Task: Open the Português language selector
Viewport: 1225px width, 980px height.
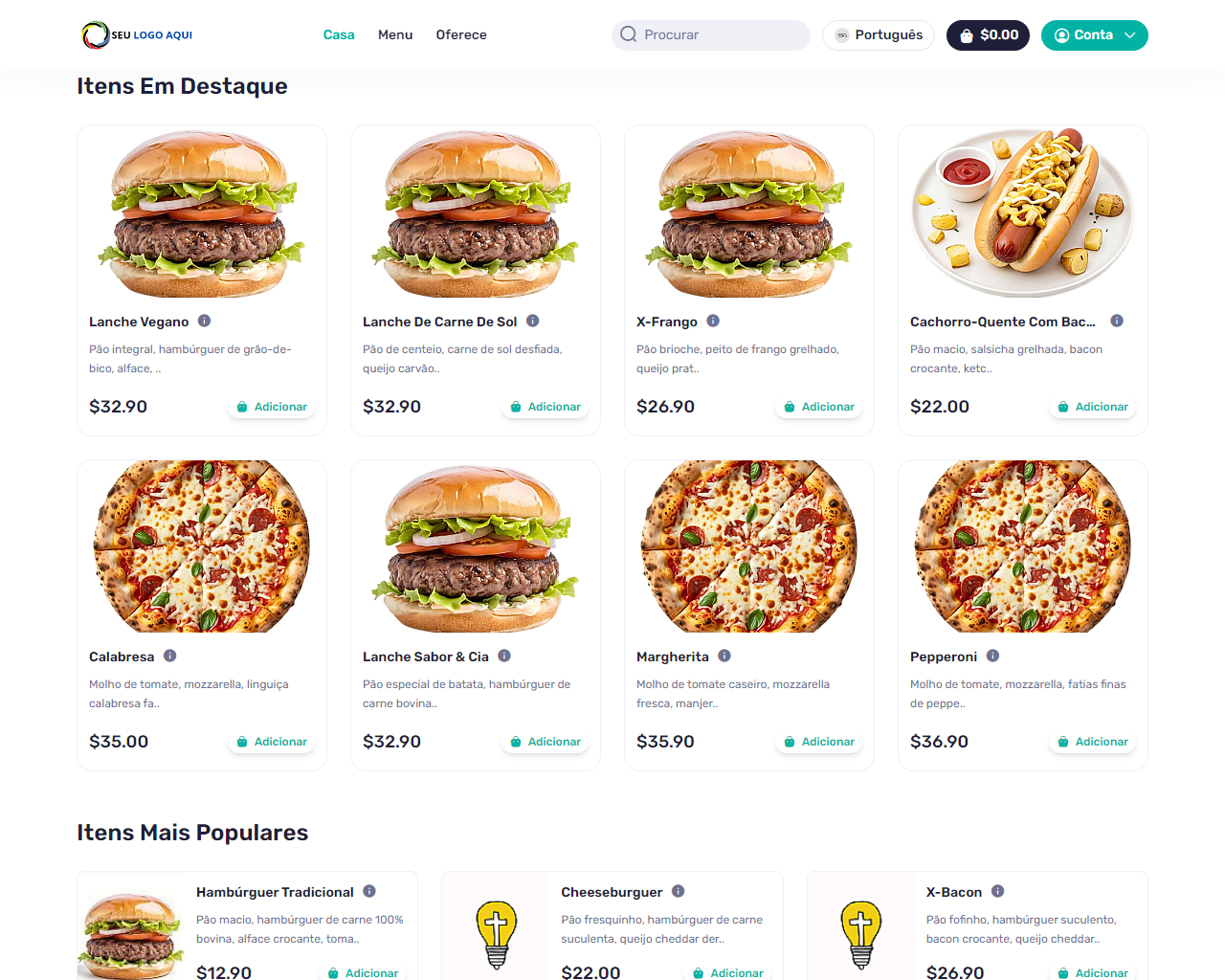Action: pyautogui.click(x=879, y=35)
